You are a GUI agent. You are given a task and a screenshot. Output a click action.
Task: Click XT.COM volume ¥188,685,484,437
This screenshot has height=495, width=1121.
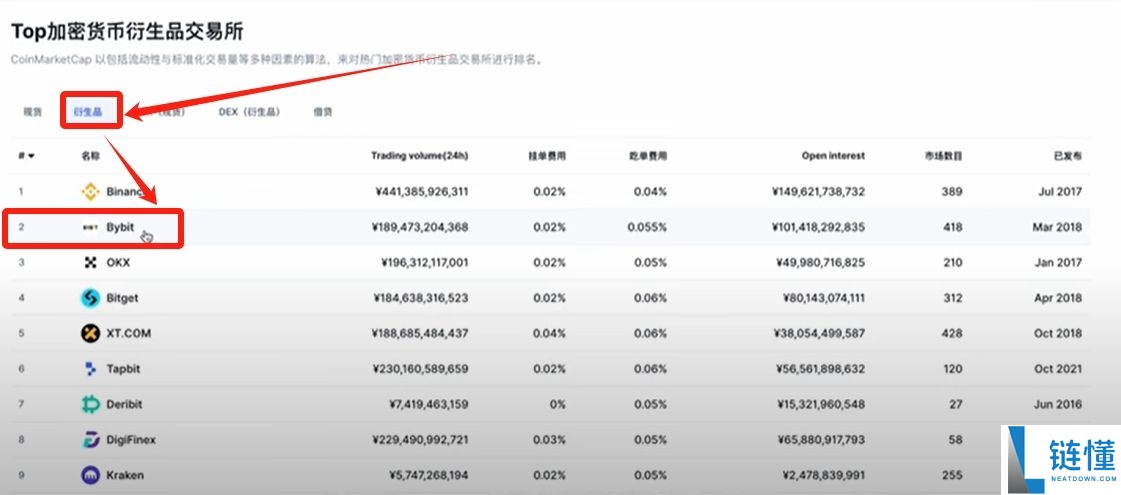pyautogui.click(x=420, y=333)
